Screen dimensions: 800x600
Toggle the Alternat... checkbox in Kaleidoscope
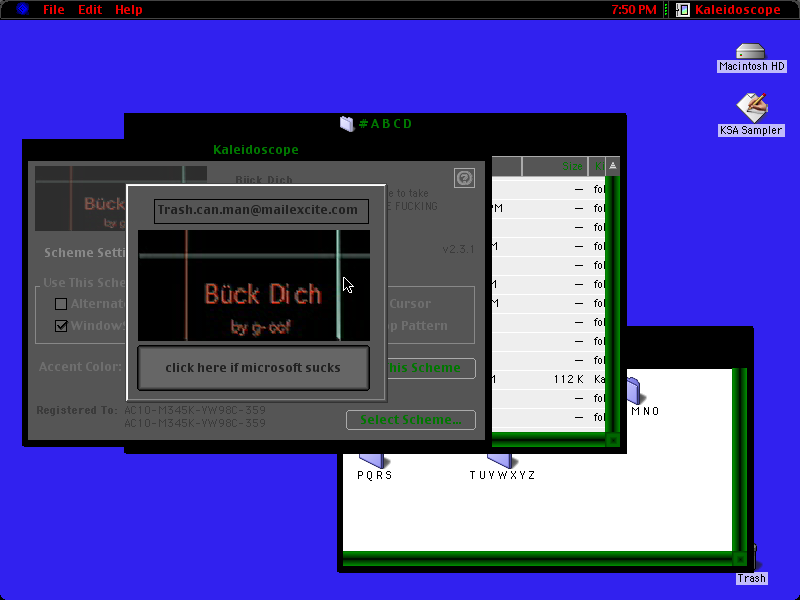click(61, 304)
